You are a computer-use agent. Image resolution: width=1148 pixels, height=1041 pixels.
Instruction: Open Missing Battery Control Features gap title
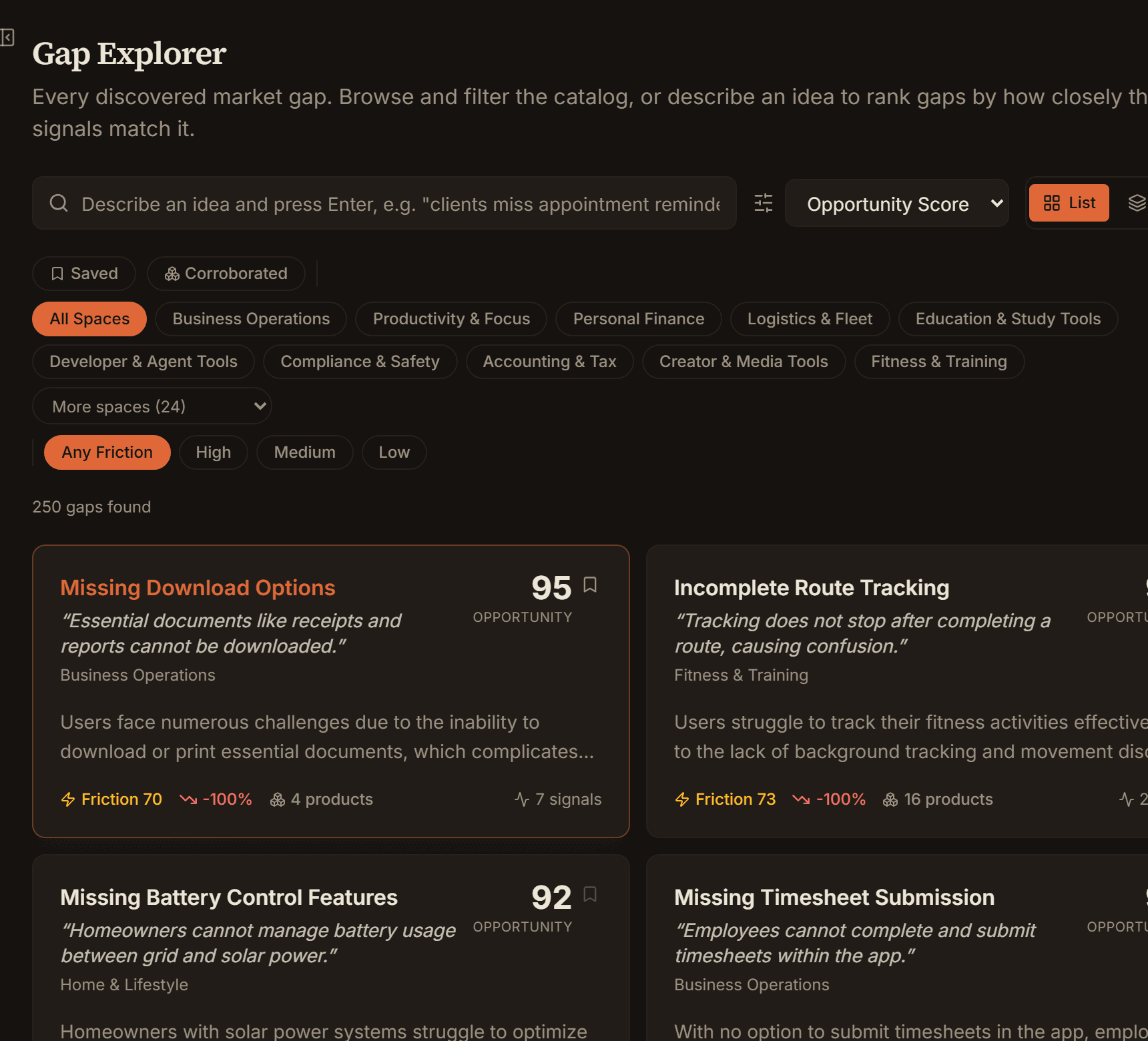coord(229,897)
